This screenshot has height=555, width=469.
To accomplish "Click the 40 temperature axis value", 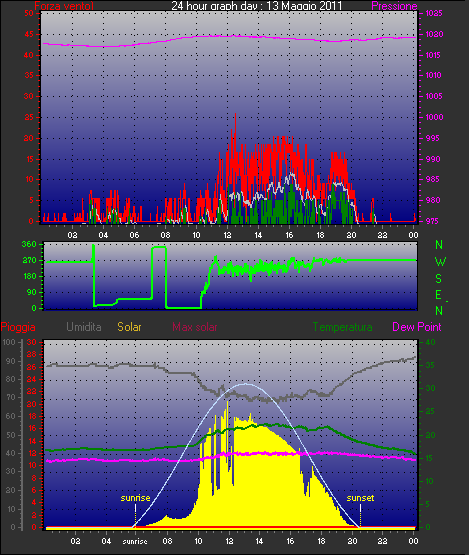I will click(x=430, y=343).
